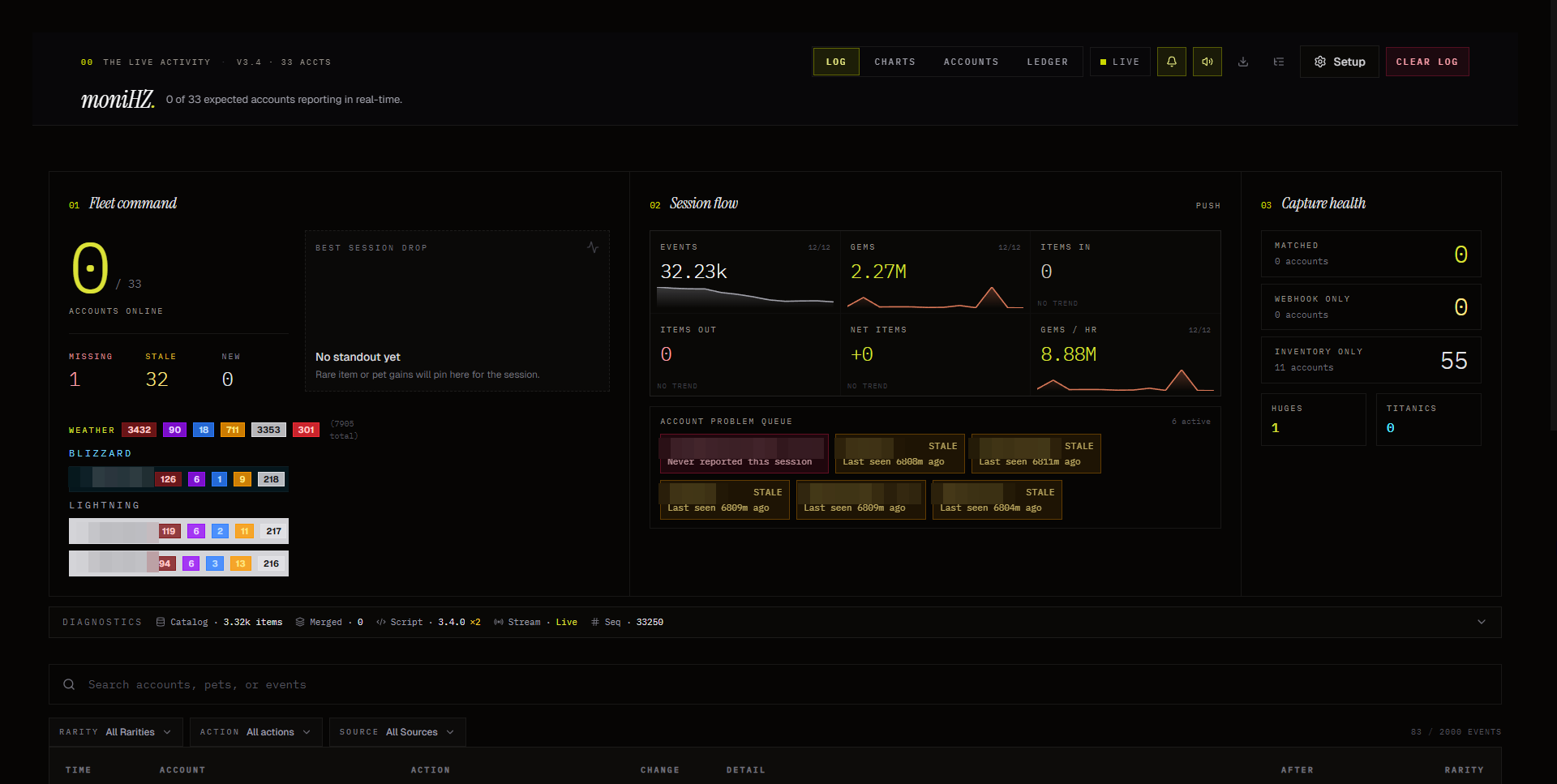1557x784 pixels.
Task: Switch to the LEDGER tab
Action: [1048, 62]
